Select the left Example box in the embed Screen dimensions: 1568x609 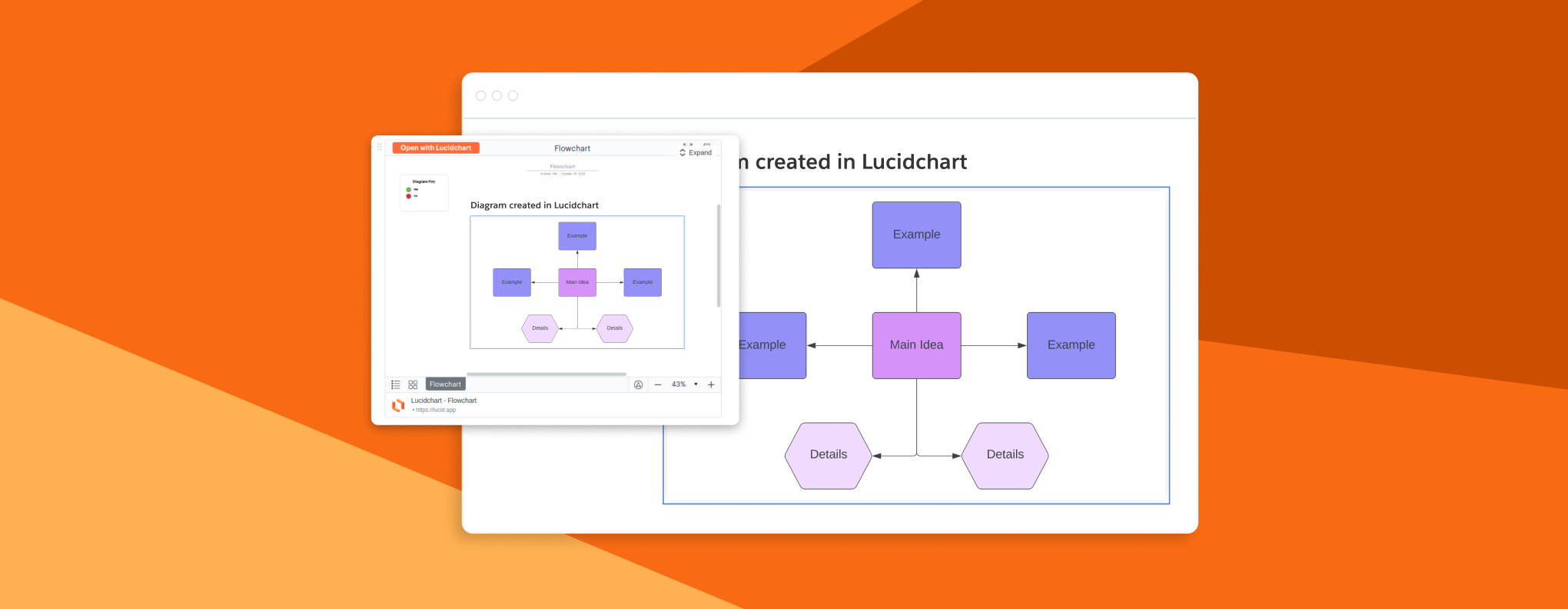512,282
